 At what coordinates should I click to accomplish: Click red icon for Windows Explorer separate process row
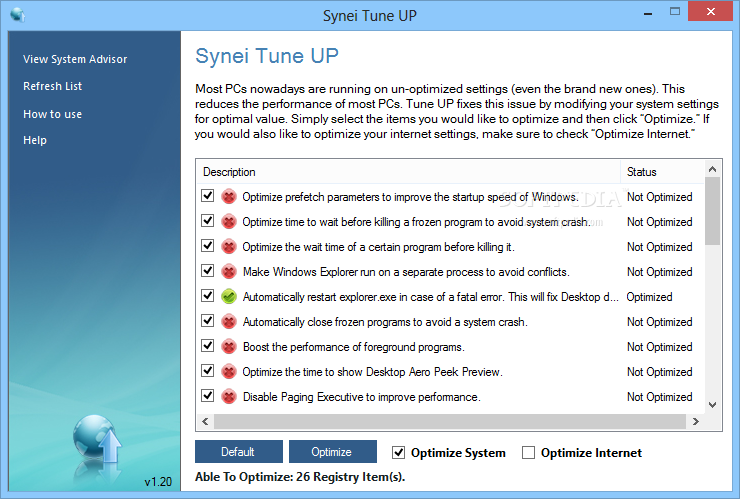pos(229,271)
